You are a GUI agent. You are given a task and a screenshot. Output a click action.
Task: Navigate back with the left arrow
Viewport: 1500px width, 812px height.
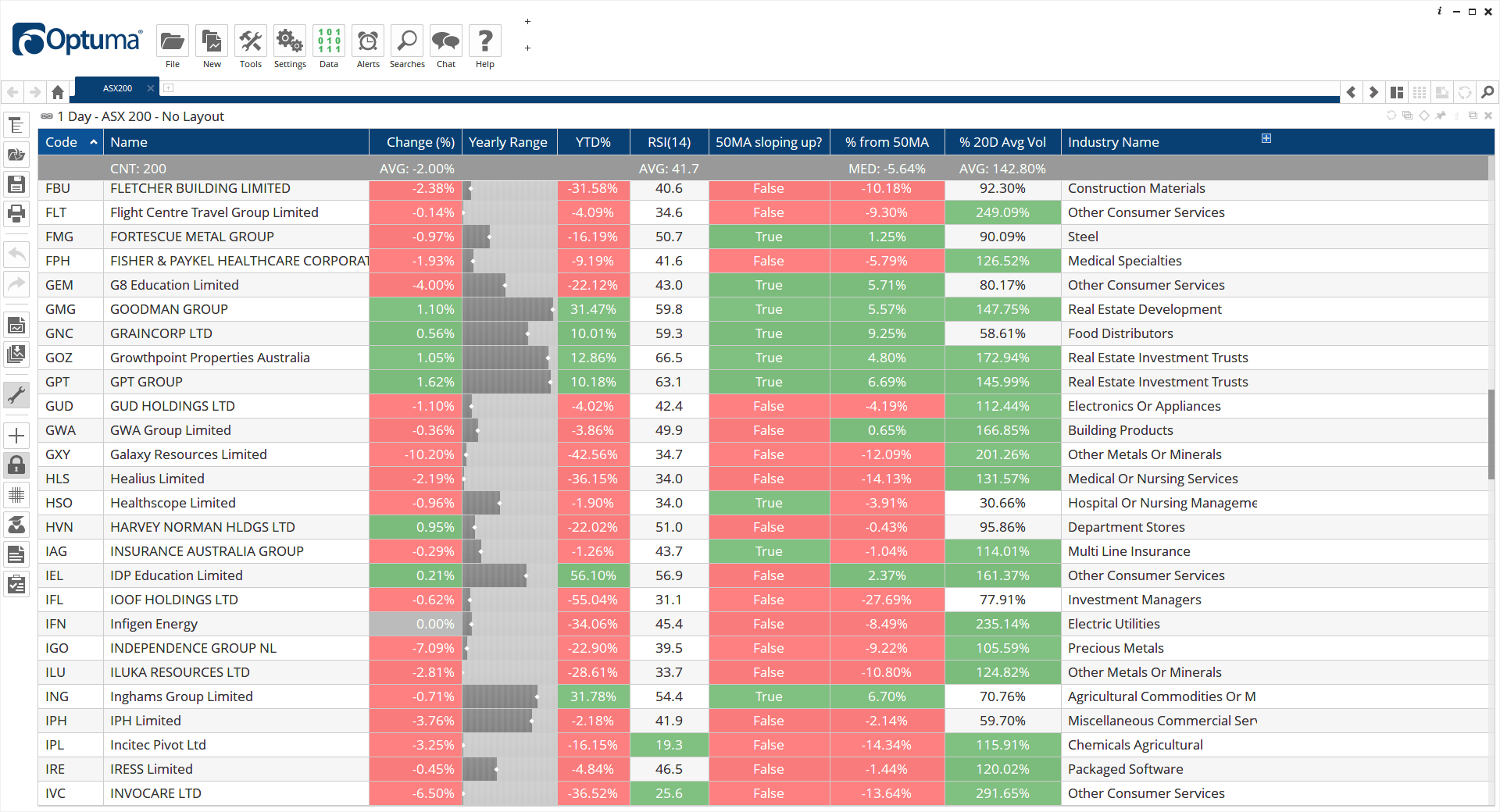coord(13,92)
